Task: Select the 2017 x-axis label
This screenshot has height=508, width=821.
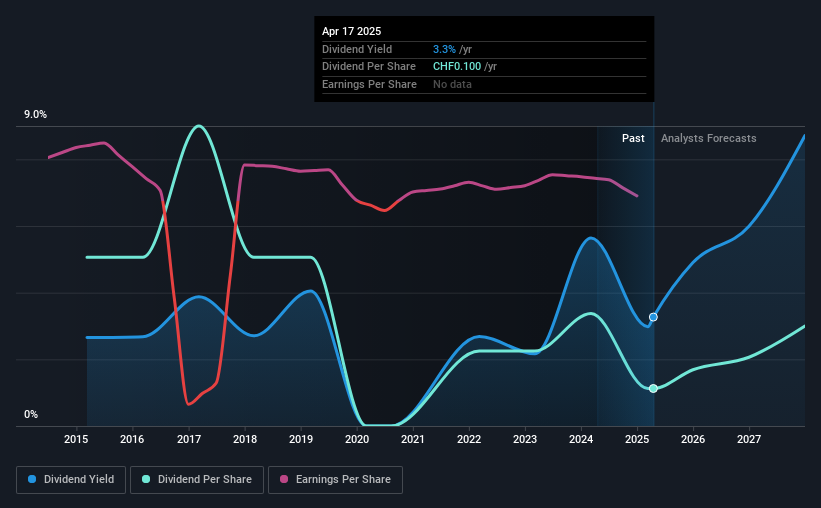Action: click(x=188, y=439)
